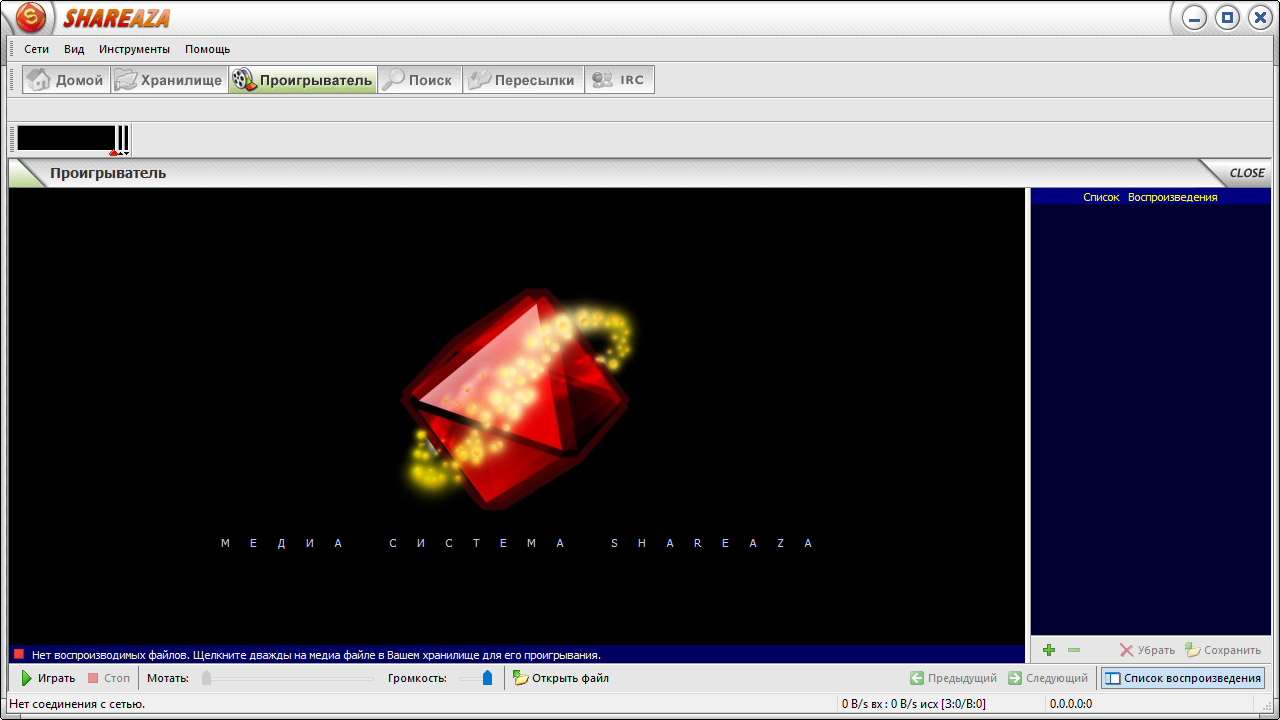Start playback with the Играть button
The height and width of the screenshot is (720, 1280).
(48, 678)
